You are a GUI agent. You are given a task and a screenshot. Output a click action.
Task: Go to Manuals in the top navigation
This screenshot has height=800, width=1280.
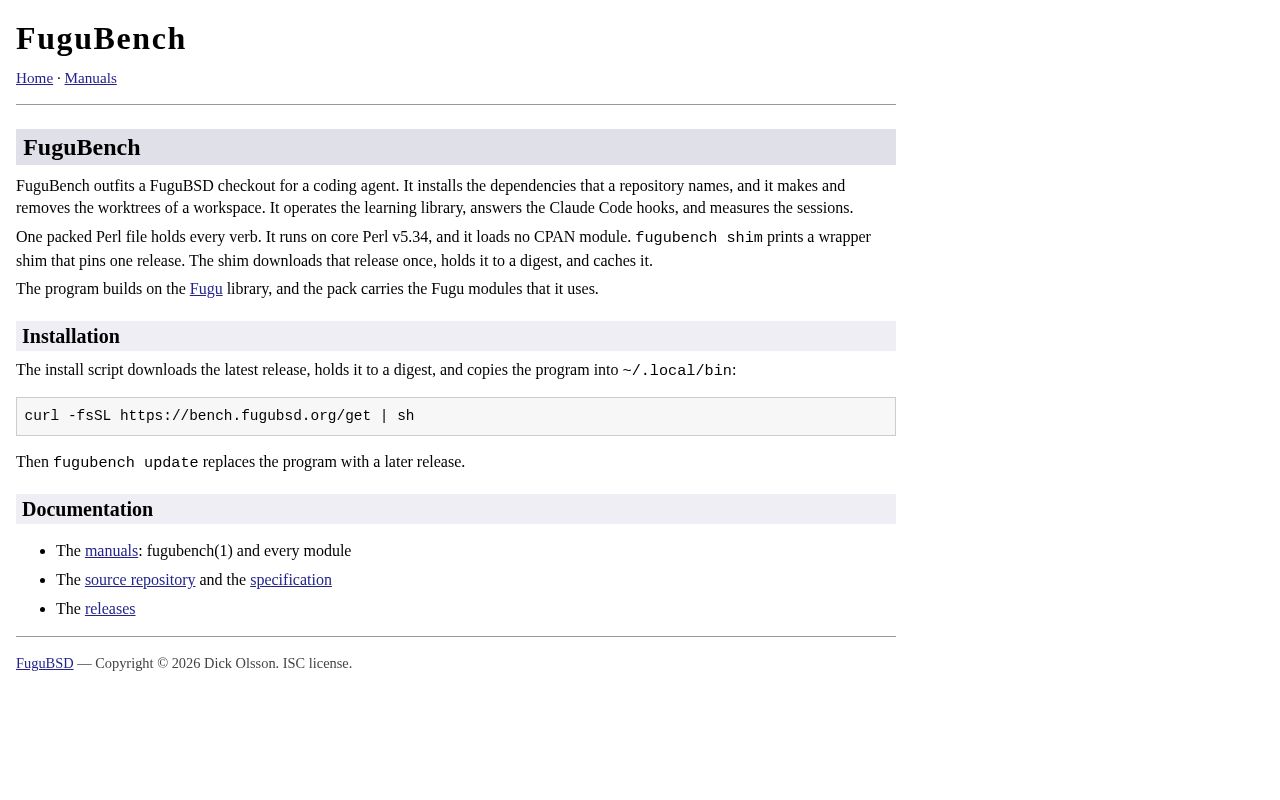pos(90,78)
